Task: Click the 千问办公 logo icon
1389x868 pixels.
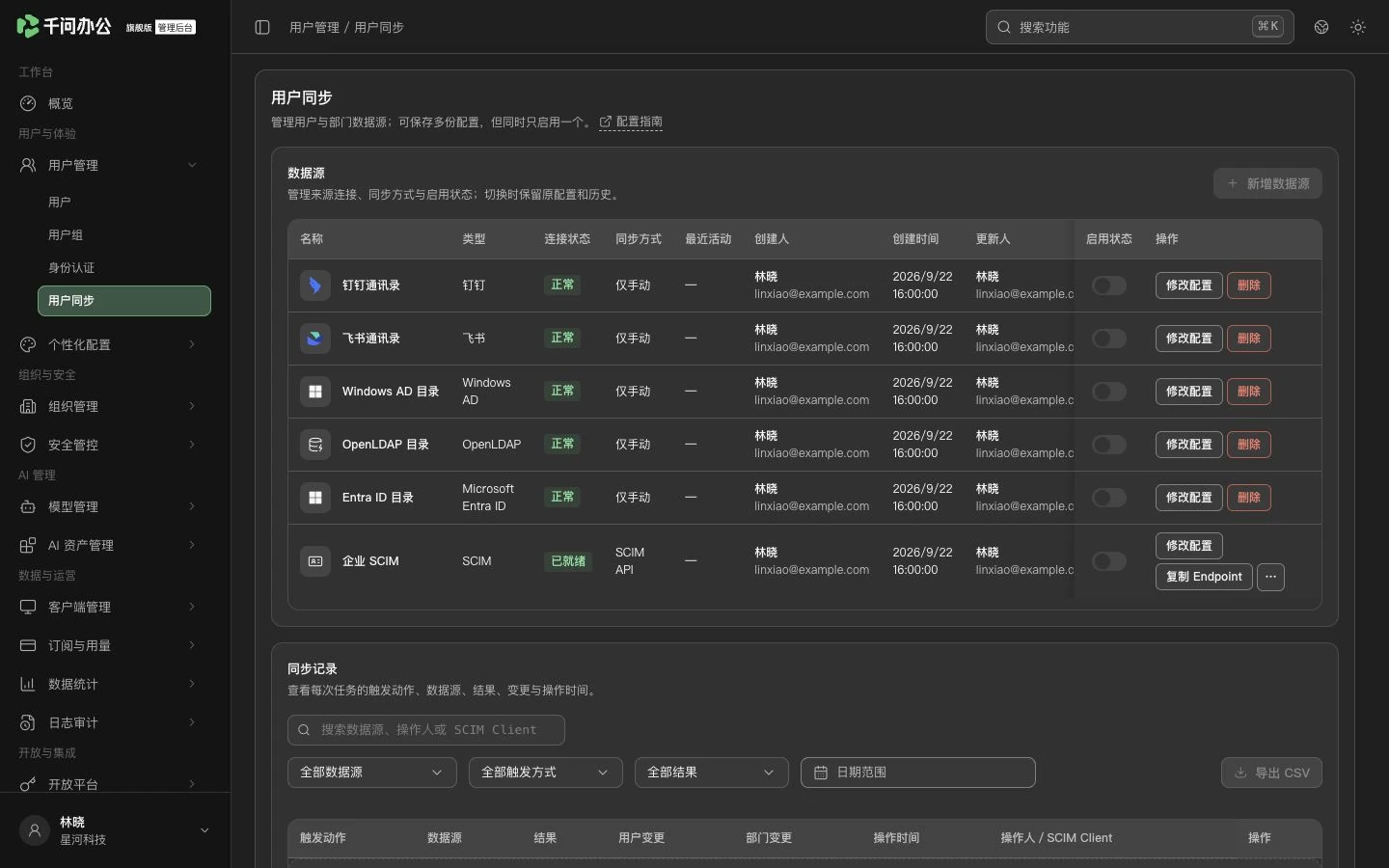Action: 28,26
